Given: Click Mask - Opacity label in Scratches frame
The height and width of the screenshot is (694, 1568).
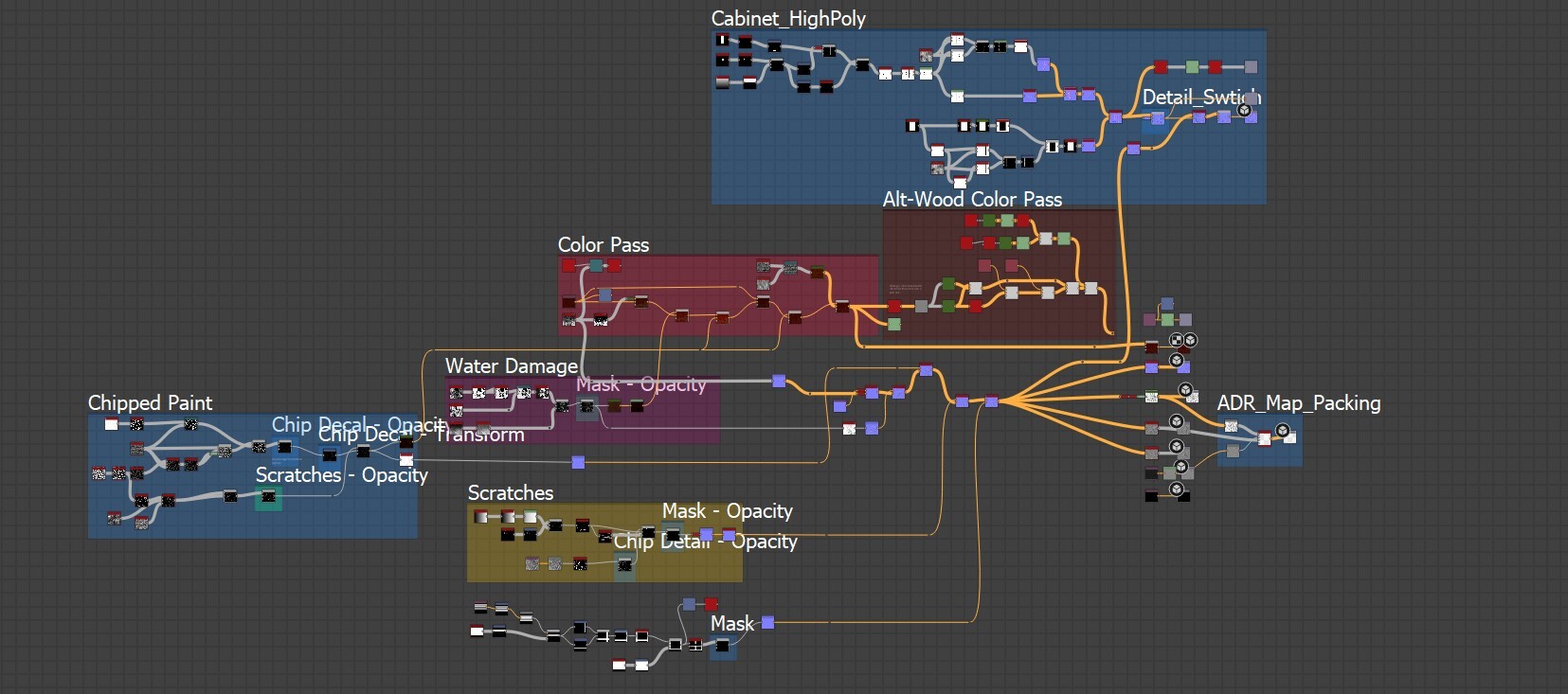Looking at the screenshot, I should [x=728, y=510].
